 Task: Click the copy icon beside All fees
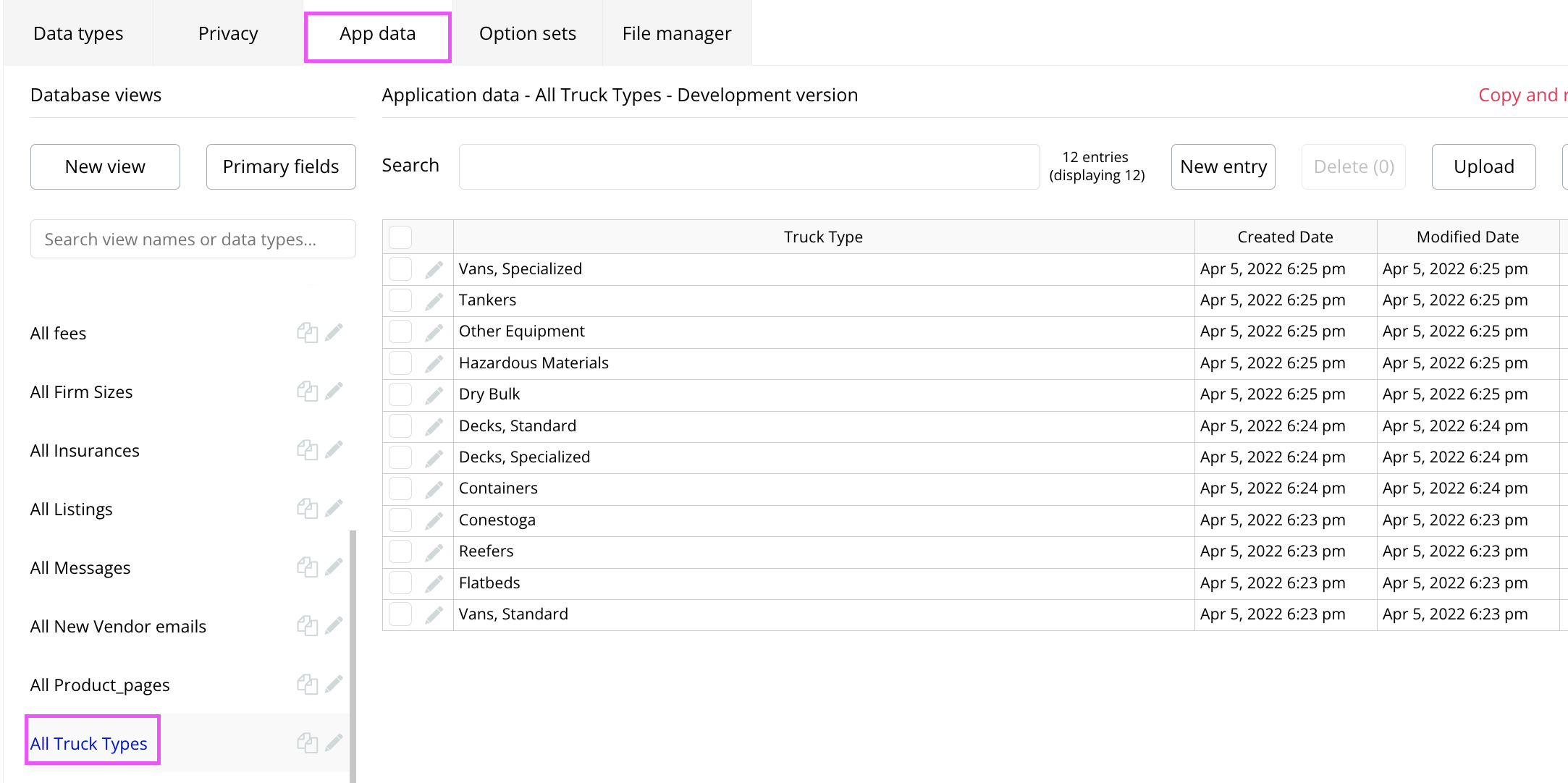click(x=307, y=333)
